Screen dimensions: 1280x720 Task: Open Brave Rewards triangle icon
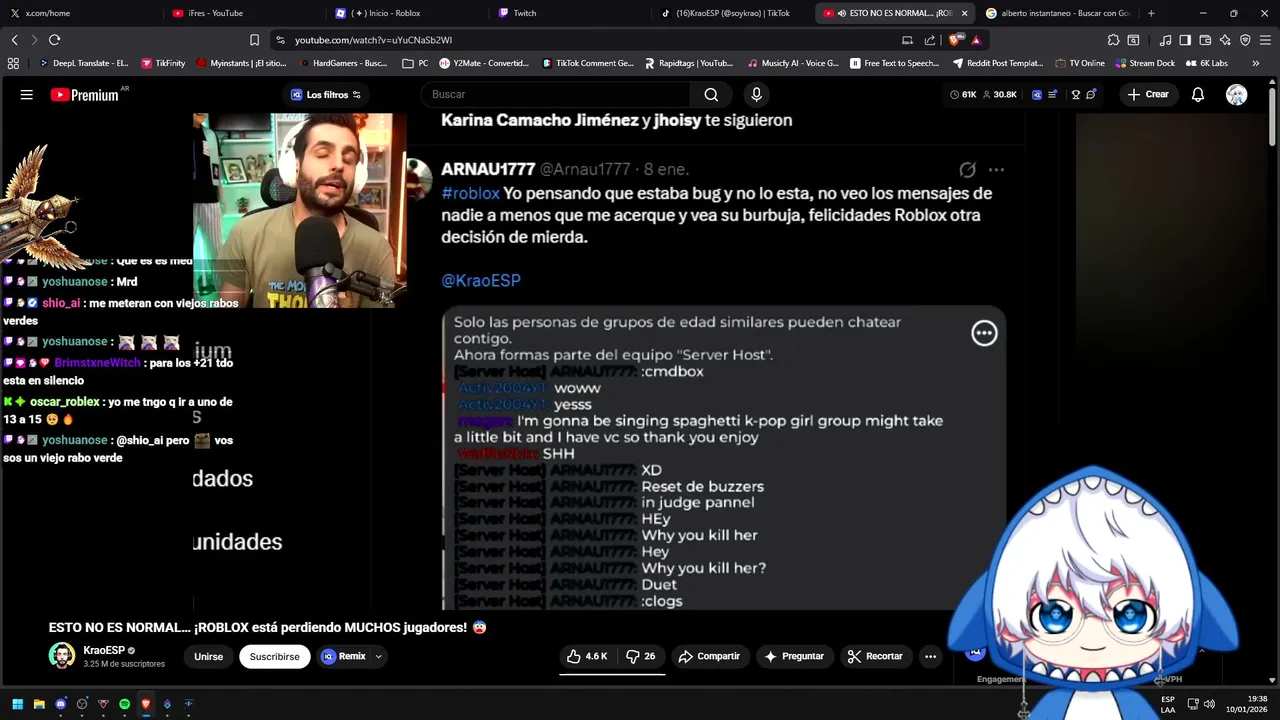coord(976,40)
